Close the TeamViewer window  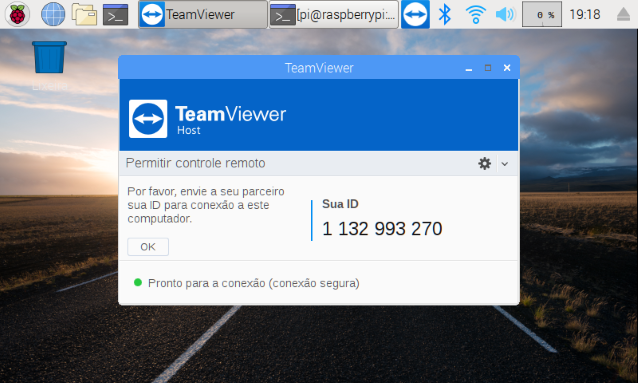click(507, 68)
